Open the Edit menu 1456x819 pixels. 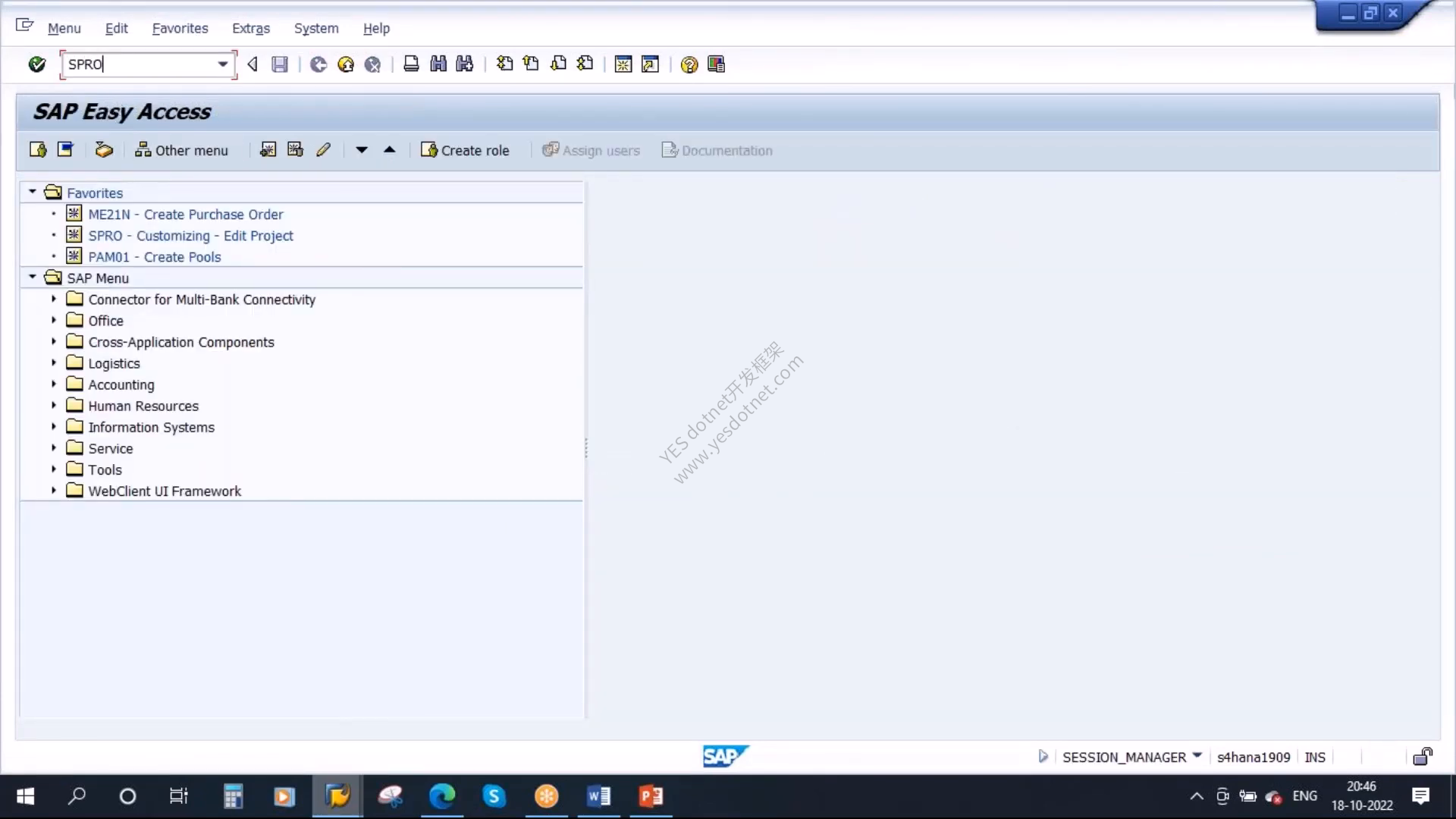click(x=116, y=28)
